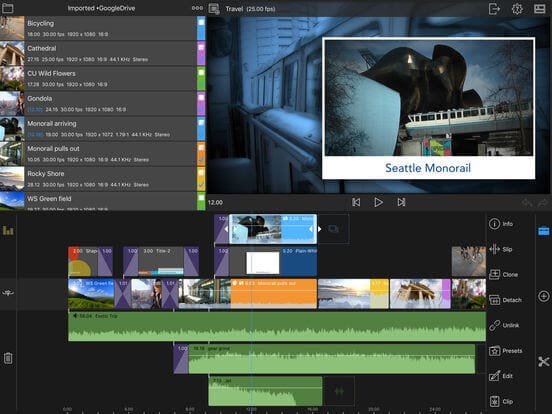The image size is (552, 414).
Task: Open the Rocky Shore thumbnail in library
Action: (12, 178)
